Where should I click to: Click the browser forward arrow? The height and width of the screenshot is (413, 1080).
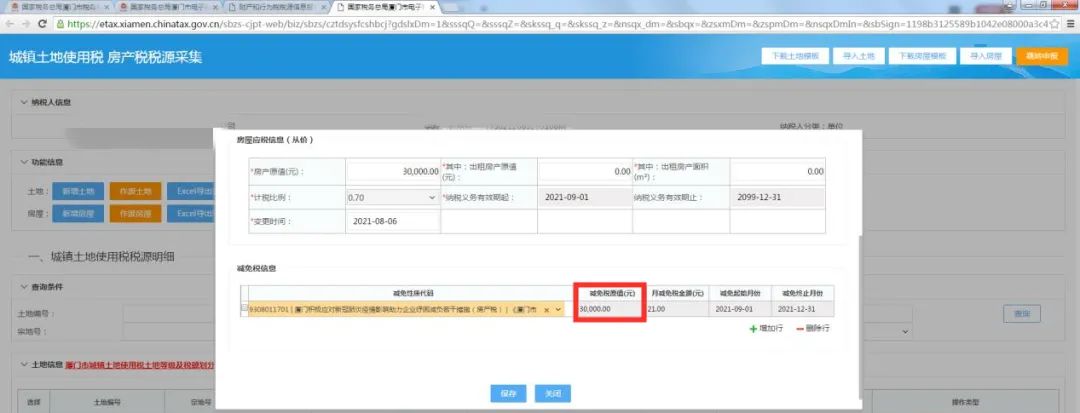(x=25, y=23)
